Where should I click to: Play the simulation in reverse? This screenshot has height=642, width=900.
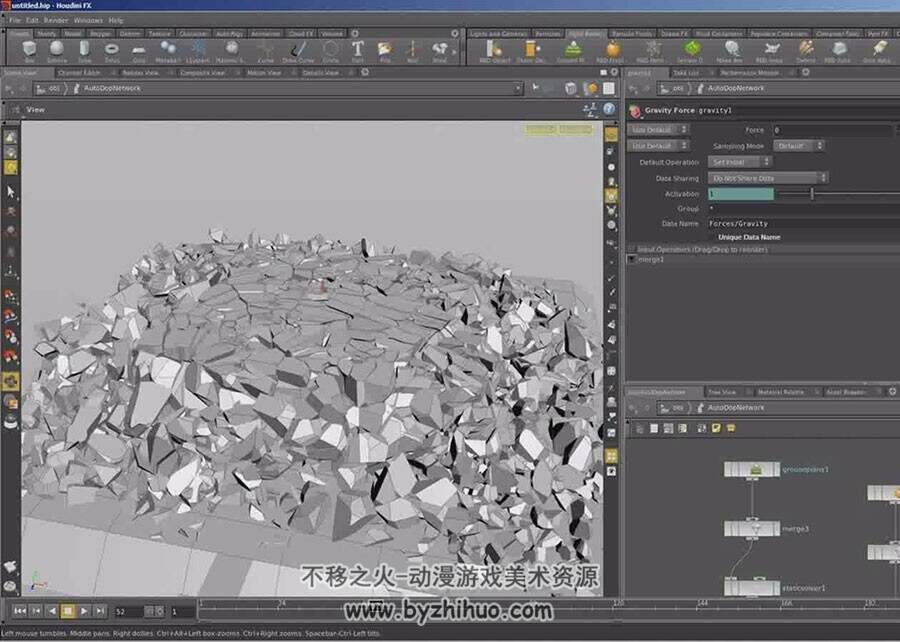click(x=52, y=611)
